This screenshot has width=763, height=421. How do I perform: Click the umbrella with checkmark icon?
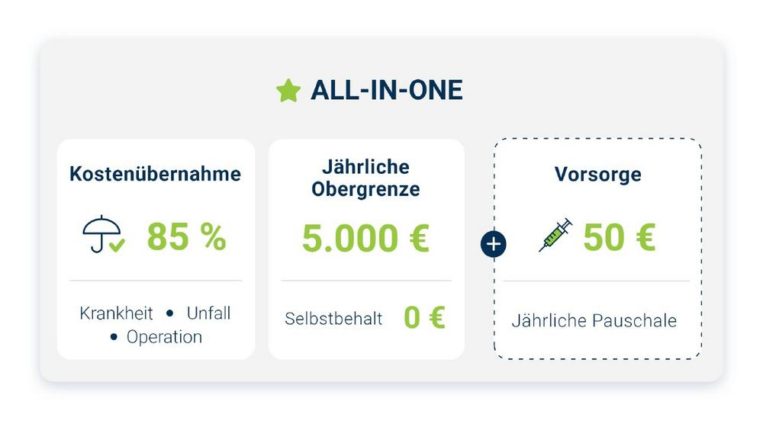[103, 237]
